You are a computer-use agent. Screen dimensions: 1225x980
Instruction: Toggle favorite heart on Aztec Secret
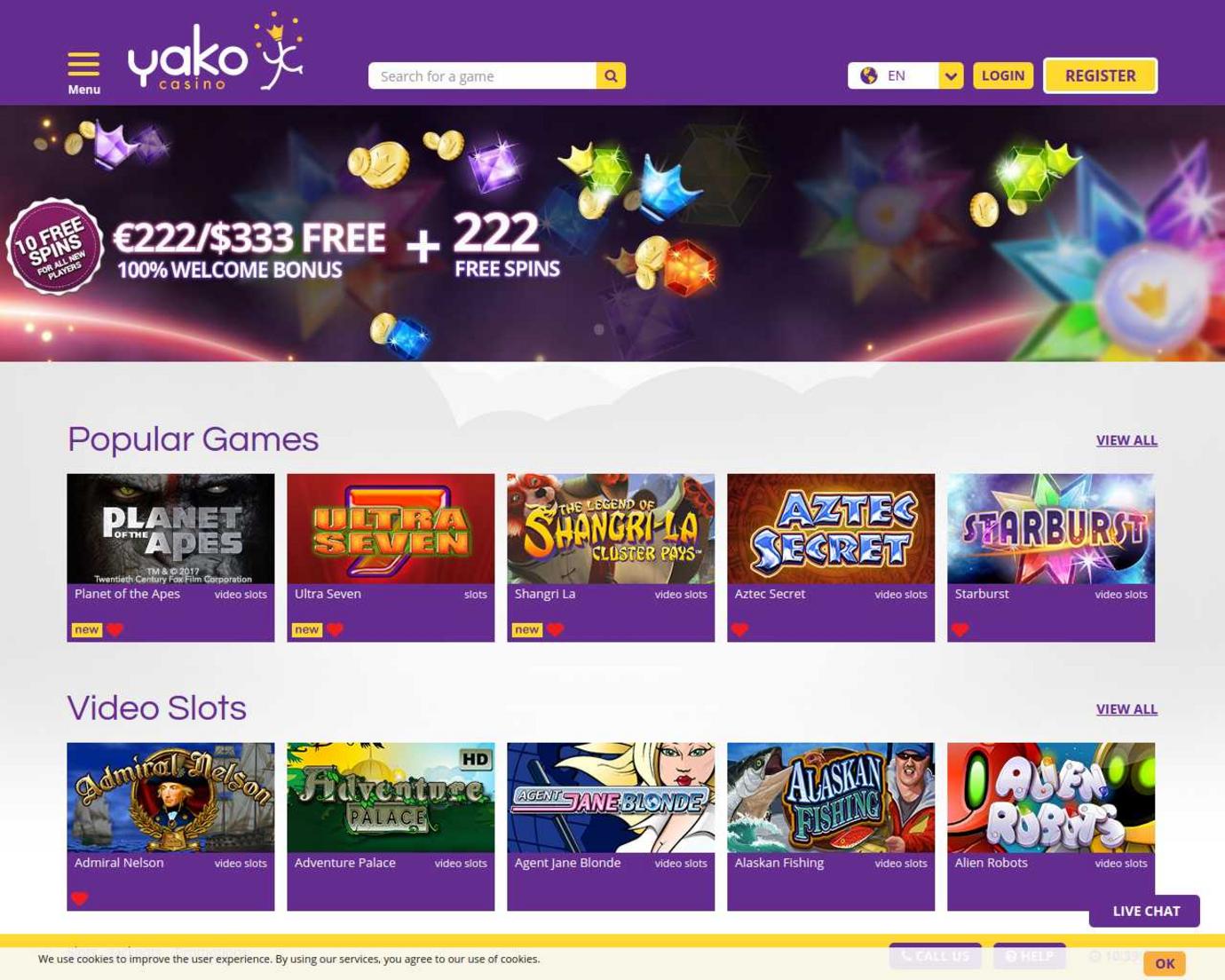(740, 630)
